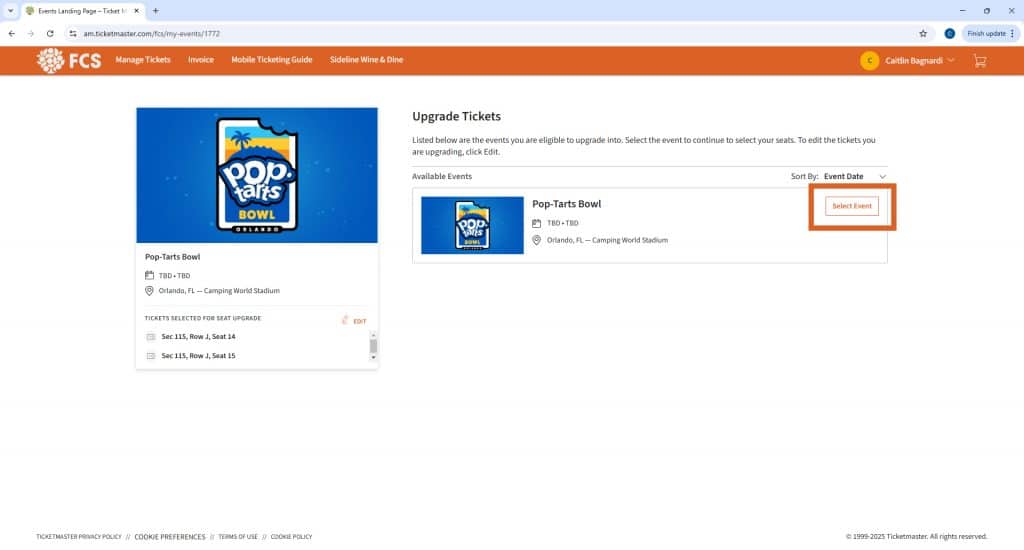
Task: Click the Available Events label
Action: [441, 176]
